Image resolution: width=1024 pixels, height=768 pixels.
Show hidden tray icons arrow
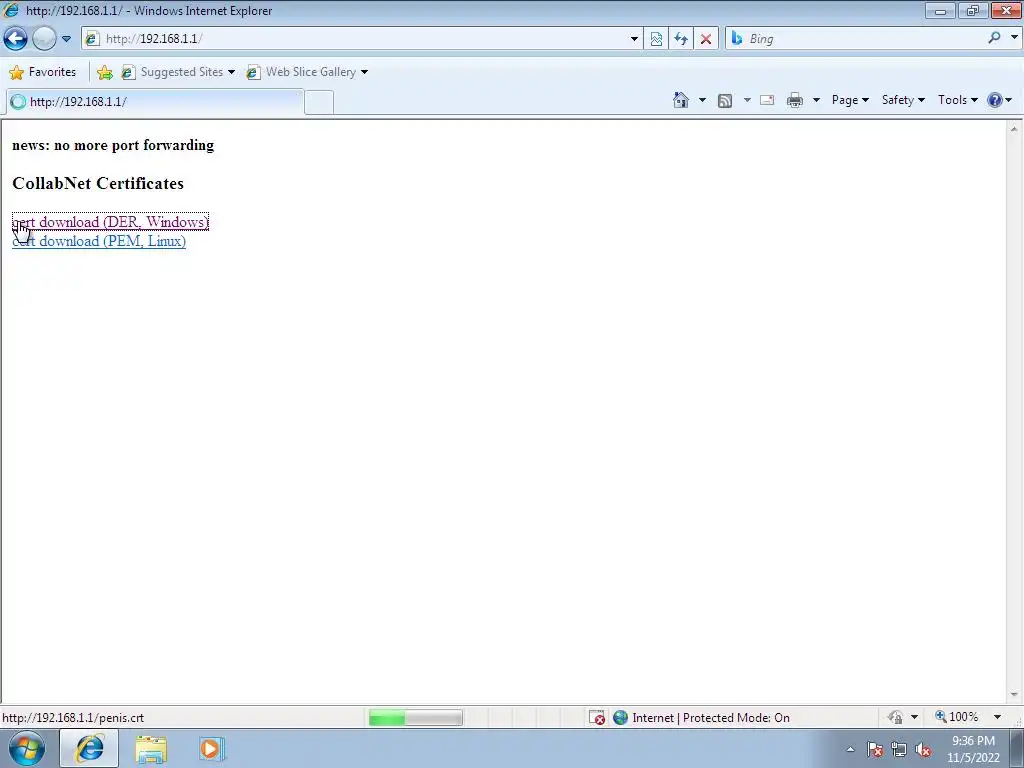(850, 749)
